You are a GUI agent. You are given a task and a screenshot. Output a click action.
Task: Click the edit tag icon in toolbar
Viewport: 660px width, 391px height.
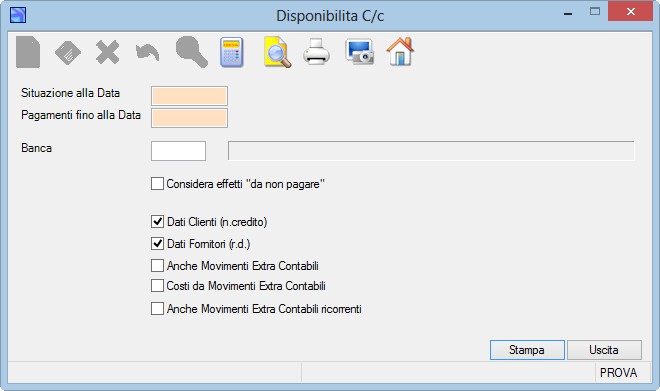click(68, 53)
